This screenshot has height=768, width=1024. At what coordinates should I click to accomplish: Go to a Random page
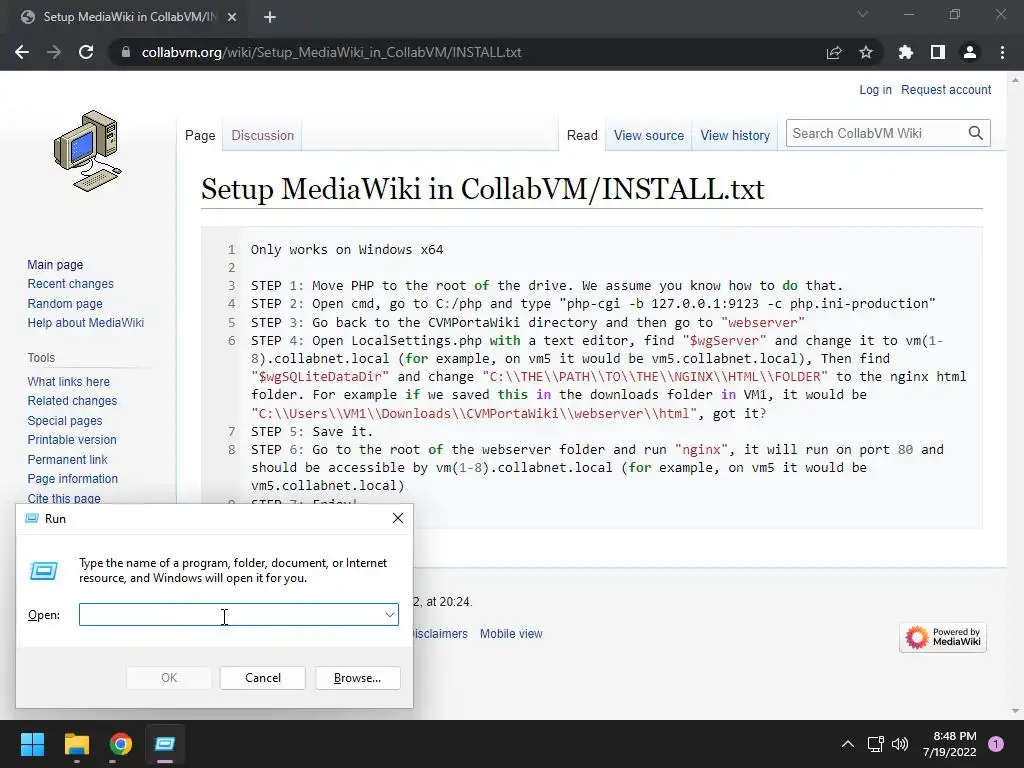tap(65, 304)
